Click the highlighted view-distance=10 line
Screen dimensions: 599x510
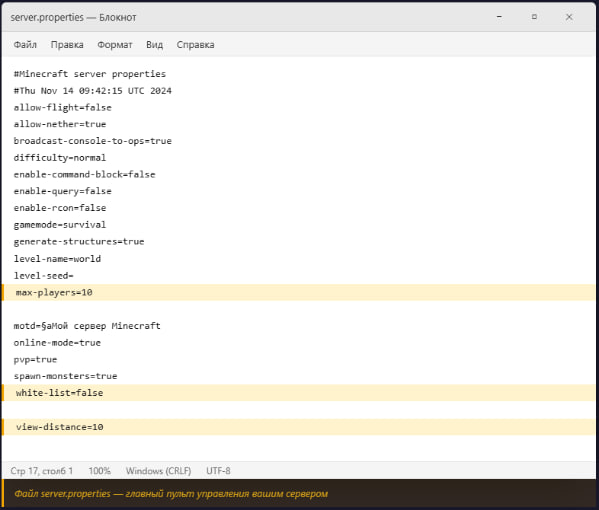coord(299,427)
